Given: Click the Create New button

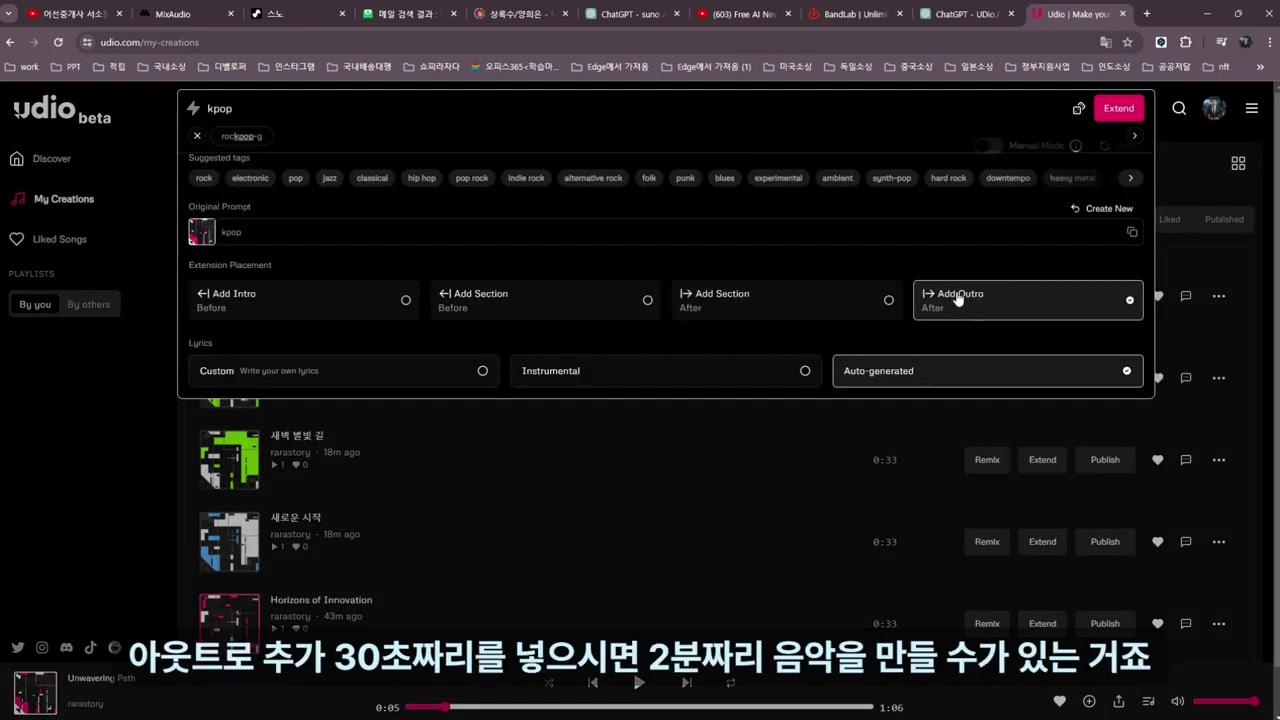Looking at the screenshot, I should coord(1102,208).
